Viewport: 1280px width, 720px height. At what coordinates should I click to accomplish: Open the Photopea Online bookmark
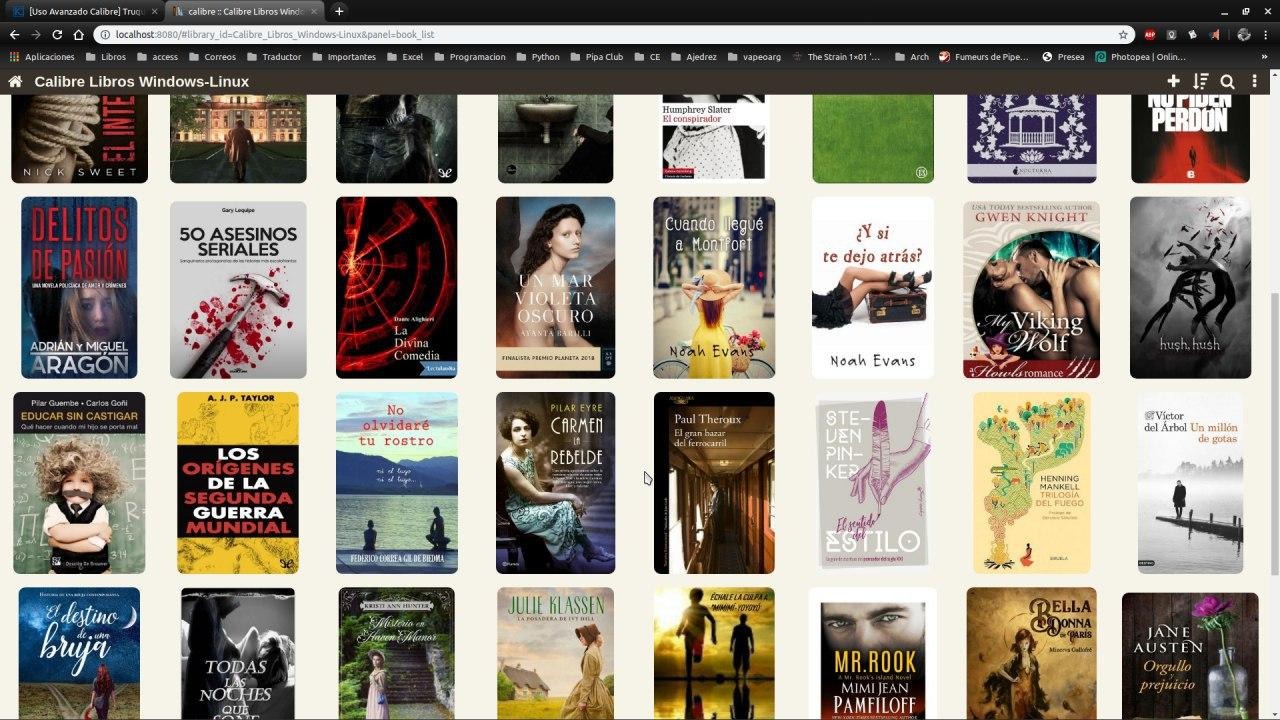[x=1141, y=57]
